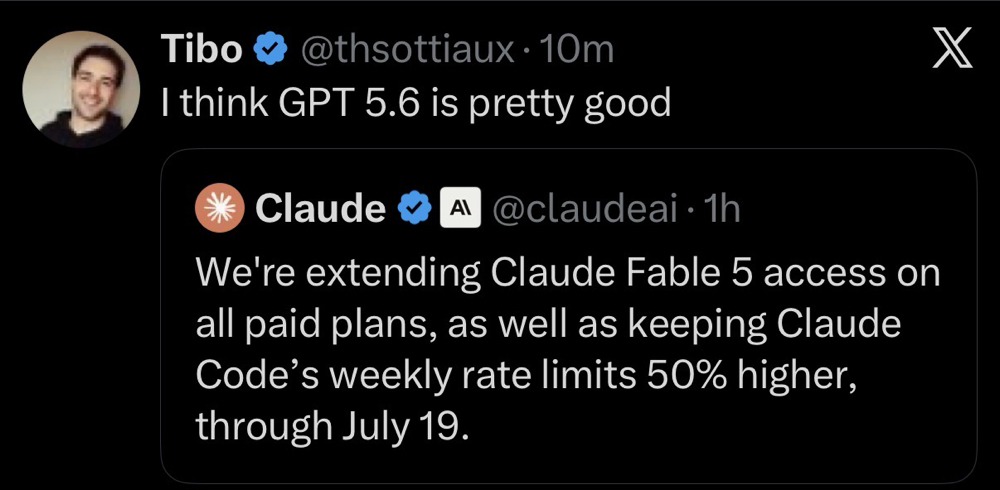Viewport: 1000px width, 490px height.
Task: Open the Claude starburst avatar icon
Action: pyautogui.click(x=220, y=208)
